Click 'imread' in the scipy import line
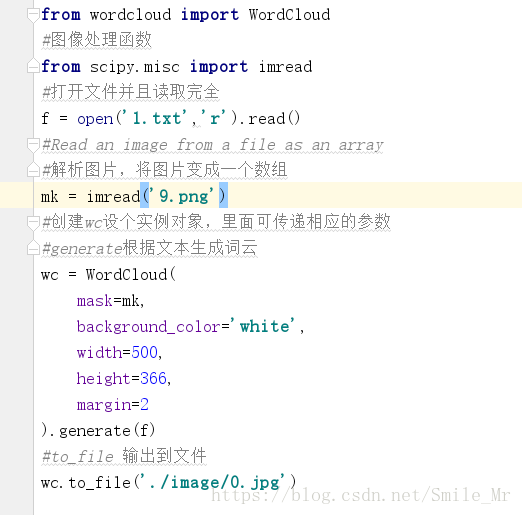Viewport: 522px width, 515px height. pyautogui.click(x=285, y=67)
